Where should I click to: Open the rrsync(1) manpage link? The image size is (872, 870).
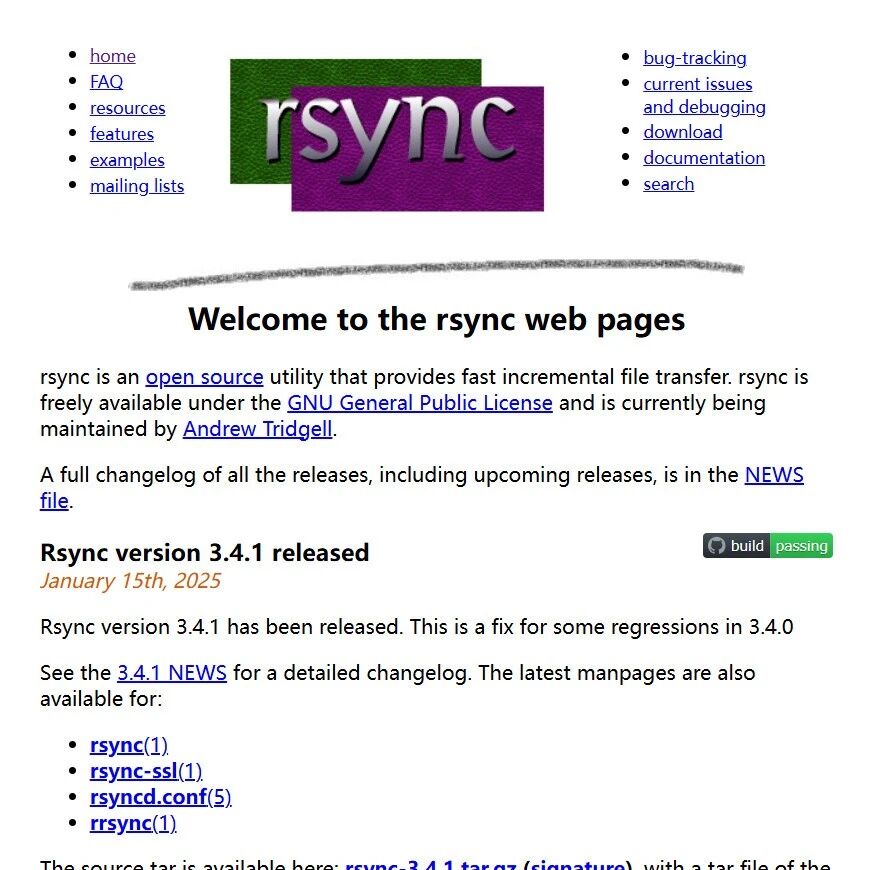(133, 824)
